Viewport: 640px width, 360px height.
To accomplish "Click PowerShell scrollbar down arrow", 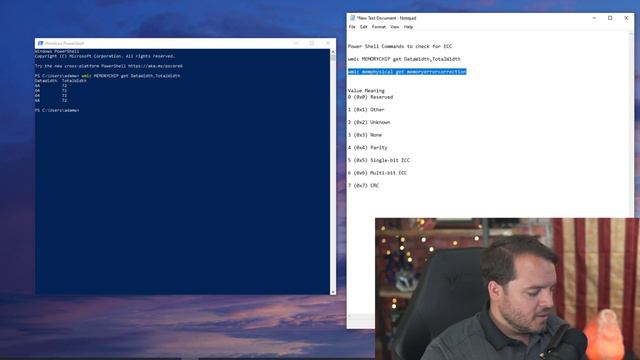I will [x=333, y=292].
